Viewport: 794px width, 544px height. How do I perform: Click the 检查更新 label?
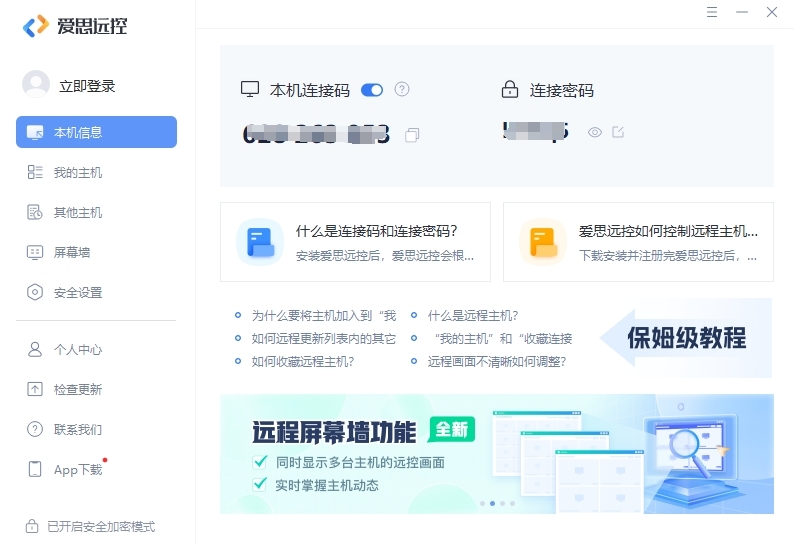(78, 389)
